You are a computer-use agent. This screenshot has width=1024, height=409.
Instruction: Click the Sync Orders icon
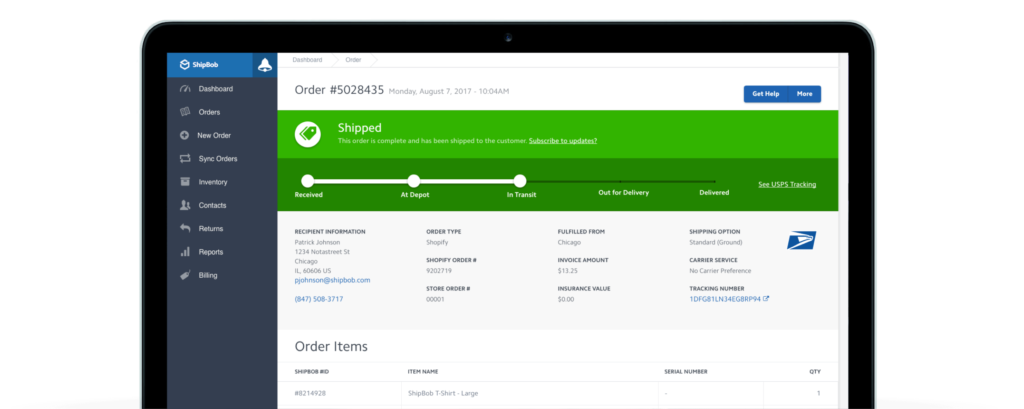(x=184, y=159)
